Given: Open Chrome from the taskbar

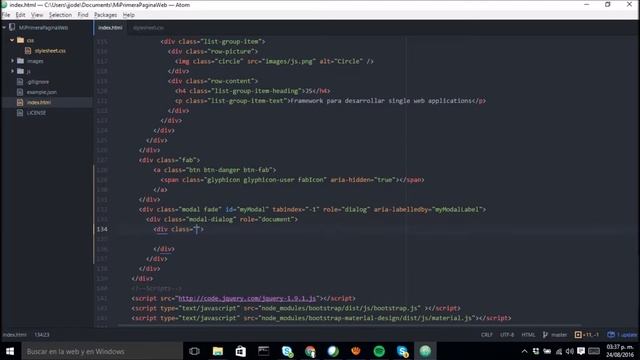Looking at the screenshot, I should pyautogui.click(x=310, y=351).
